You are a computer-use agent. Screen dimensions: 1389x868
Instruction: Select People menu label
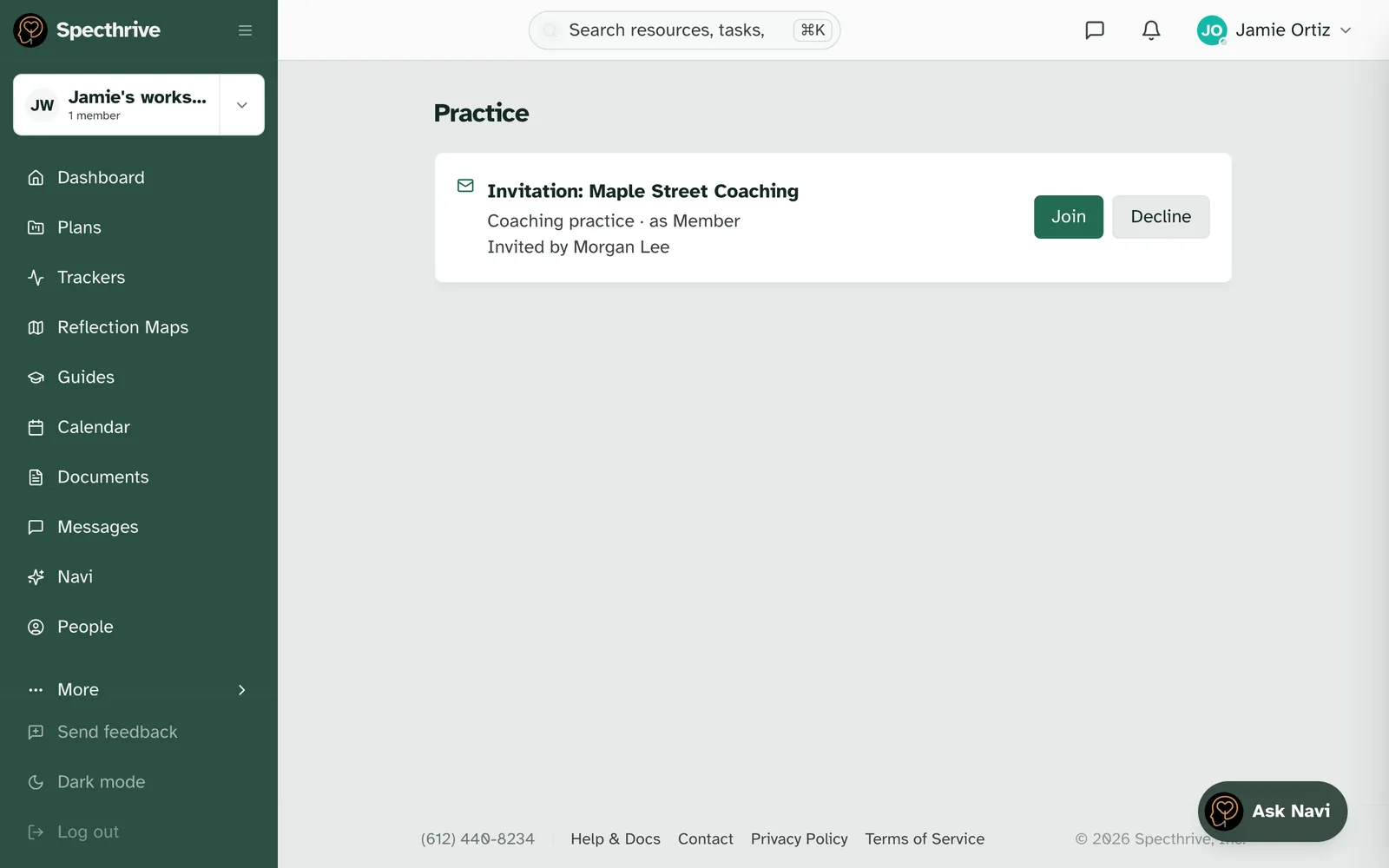[85, 627]
